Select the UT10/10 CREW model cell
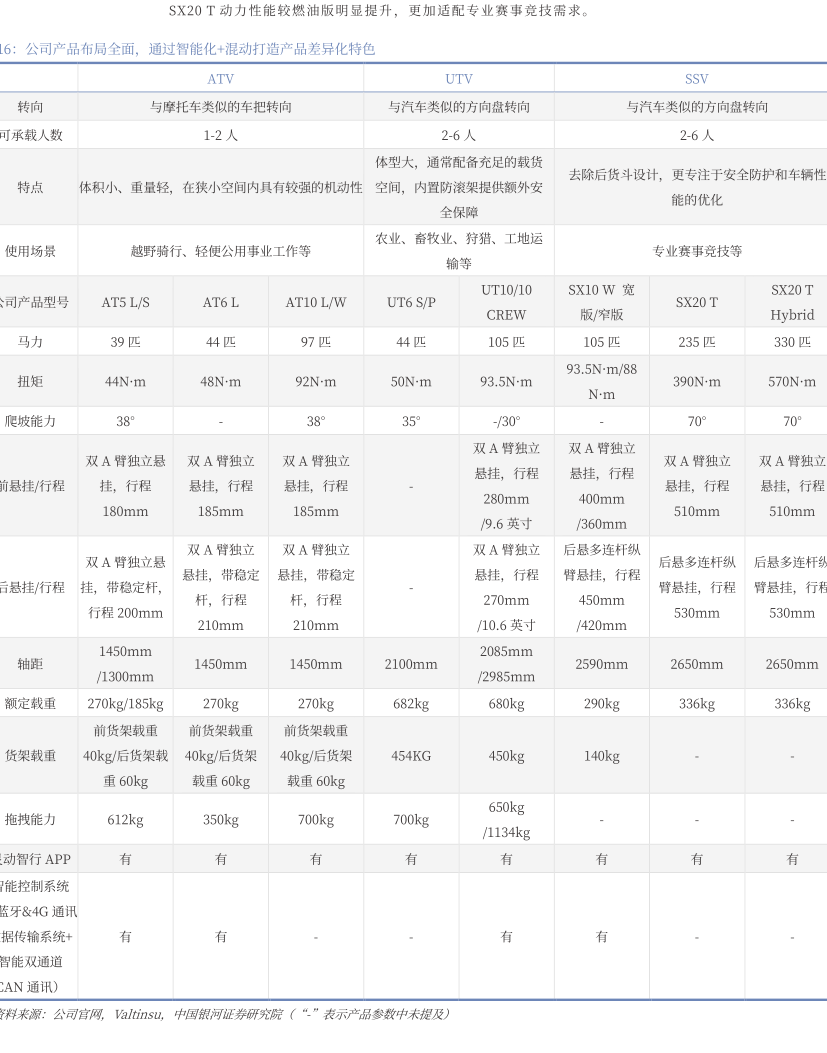 tap(506, 302)
